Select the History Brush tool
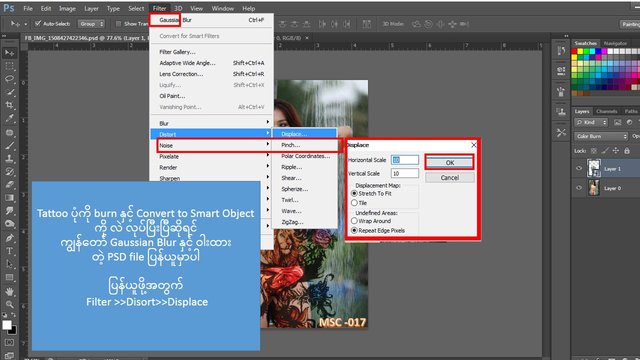Image resolution: width=640 pixels, height=360 pixels. (x=9, y=172)
